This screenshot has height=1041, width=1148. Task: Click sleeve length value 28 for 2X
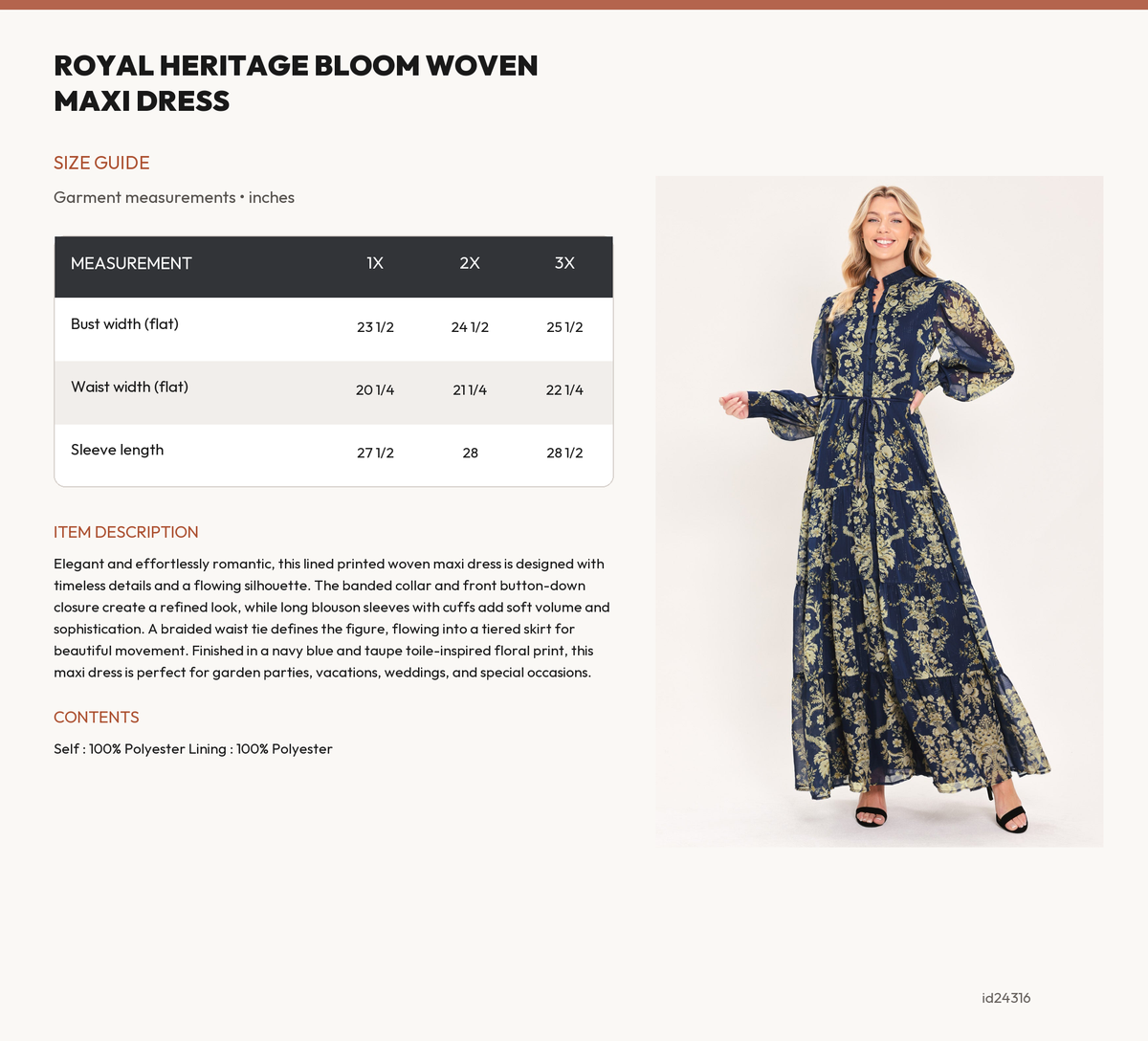470,453
